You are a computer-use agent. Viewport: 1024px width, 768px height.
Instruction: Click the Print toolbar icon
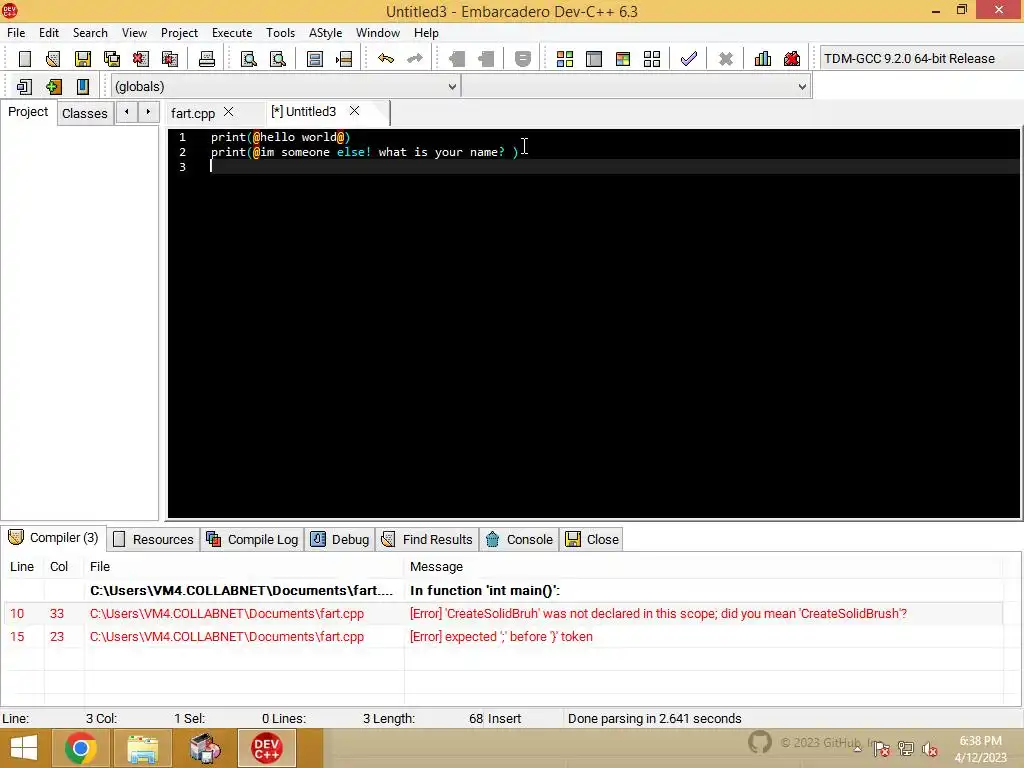pyautogui.click(x=206, y=59)
